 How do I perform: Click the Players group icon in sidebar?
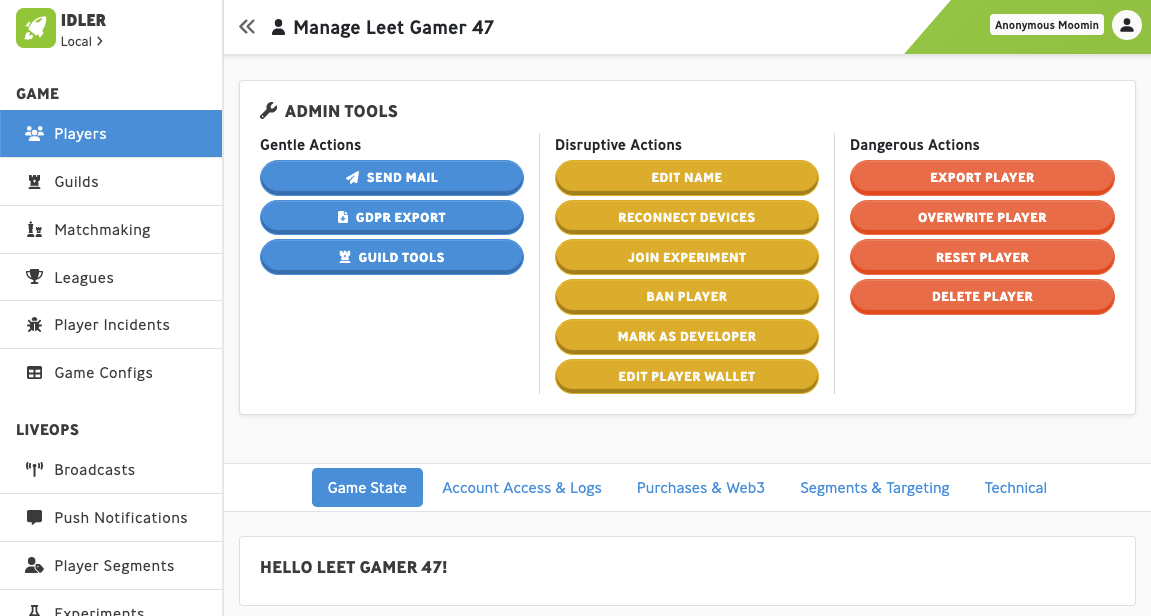pyautogui.click(x=34, y=134)
